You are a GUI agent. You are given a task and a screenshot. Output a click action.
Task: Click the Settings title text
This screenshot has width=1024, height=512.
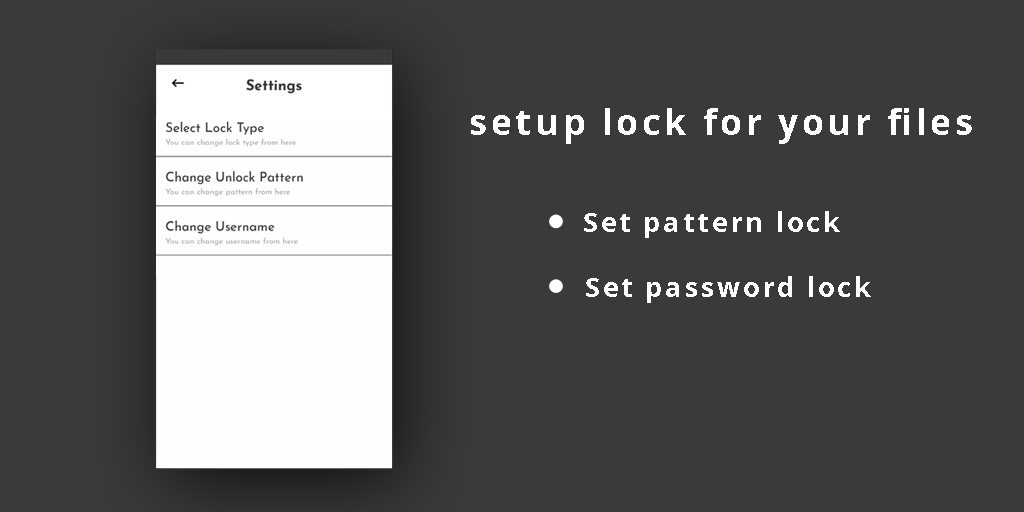tap(273, 86)
